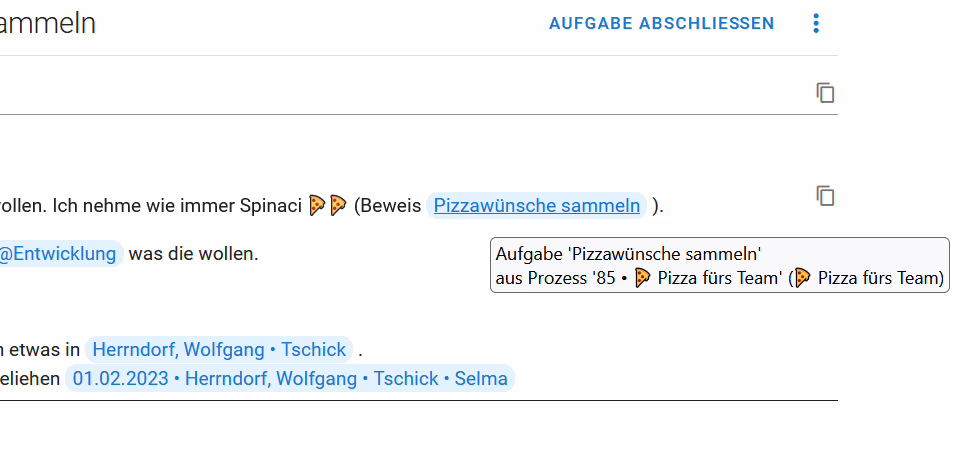Click aus Prozess '85 in the tooltip
Screen dimensions: 960x450
[555, 278]
